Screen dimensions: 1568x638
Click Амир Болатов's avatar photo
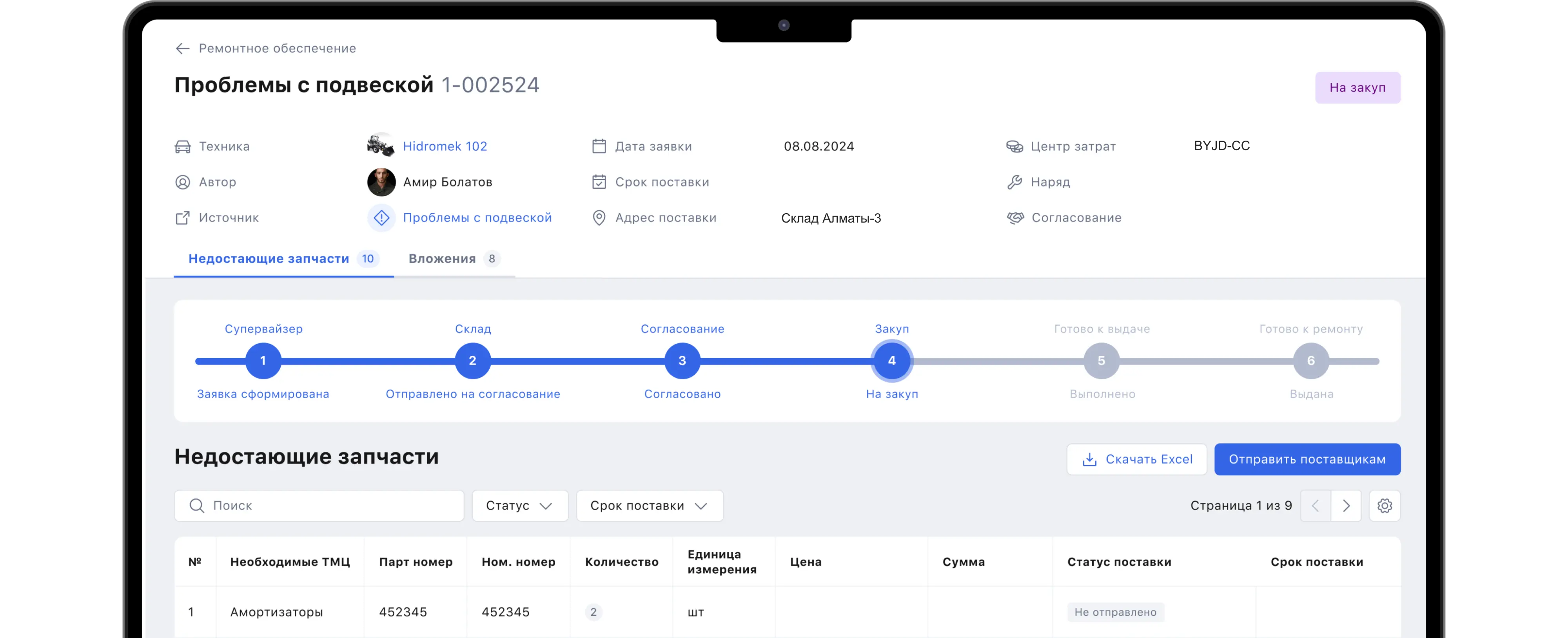tap(381, 182)
